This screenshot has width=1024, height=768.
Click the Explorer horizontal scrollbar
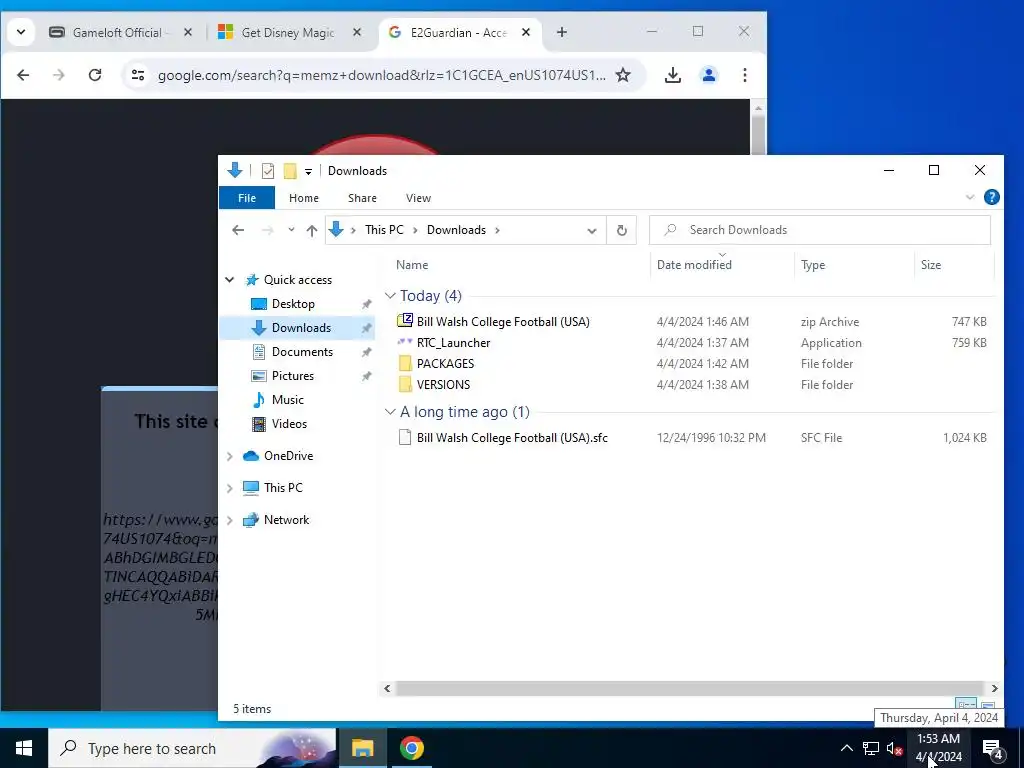(x=689, y=688)
